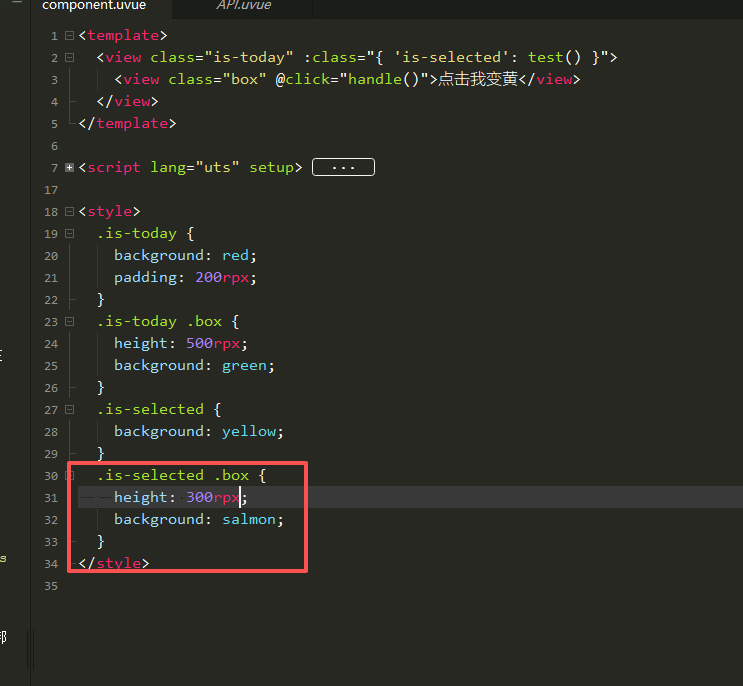Fold the .is-today rule on line 19
Image resolution: width=743 pixels, height=686 pixels.
pos(69,233)
